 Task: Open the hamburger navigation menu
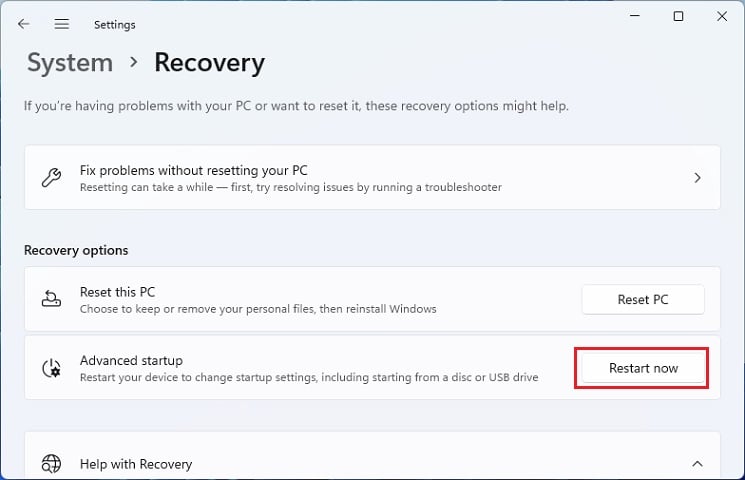[x=62, y=23]
